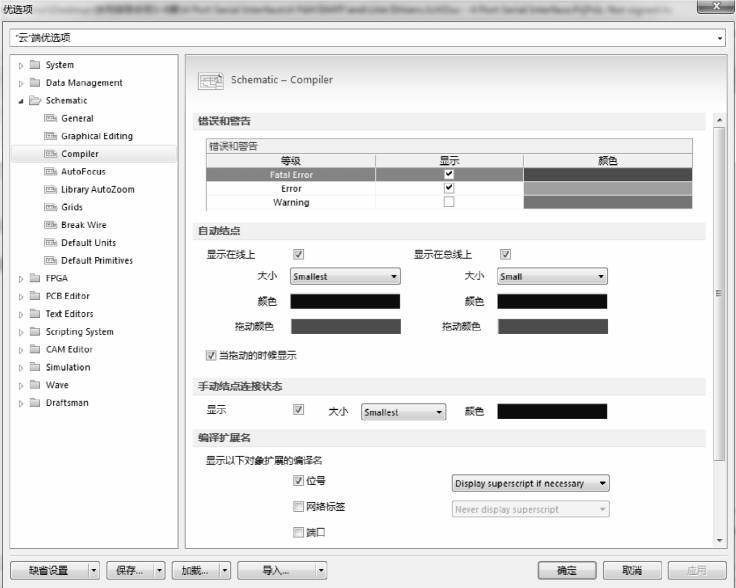
Task: Toggle the Error display checkbox
Action: 449,188
